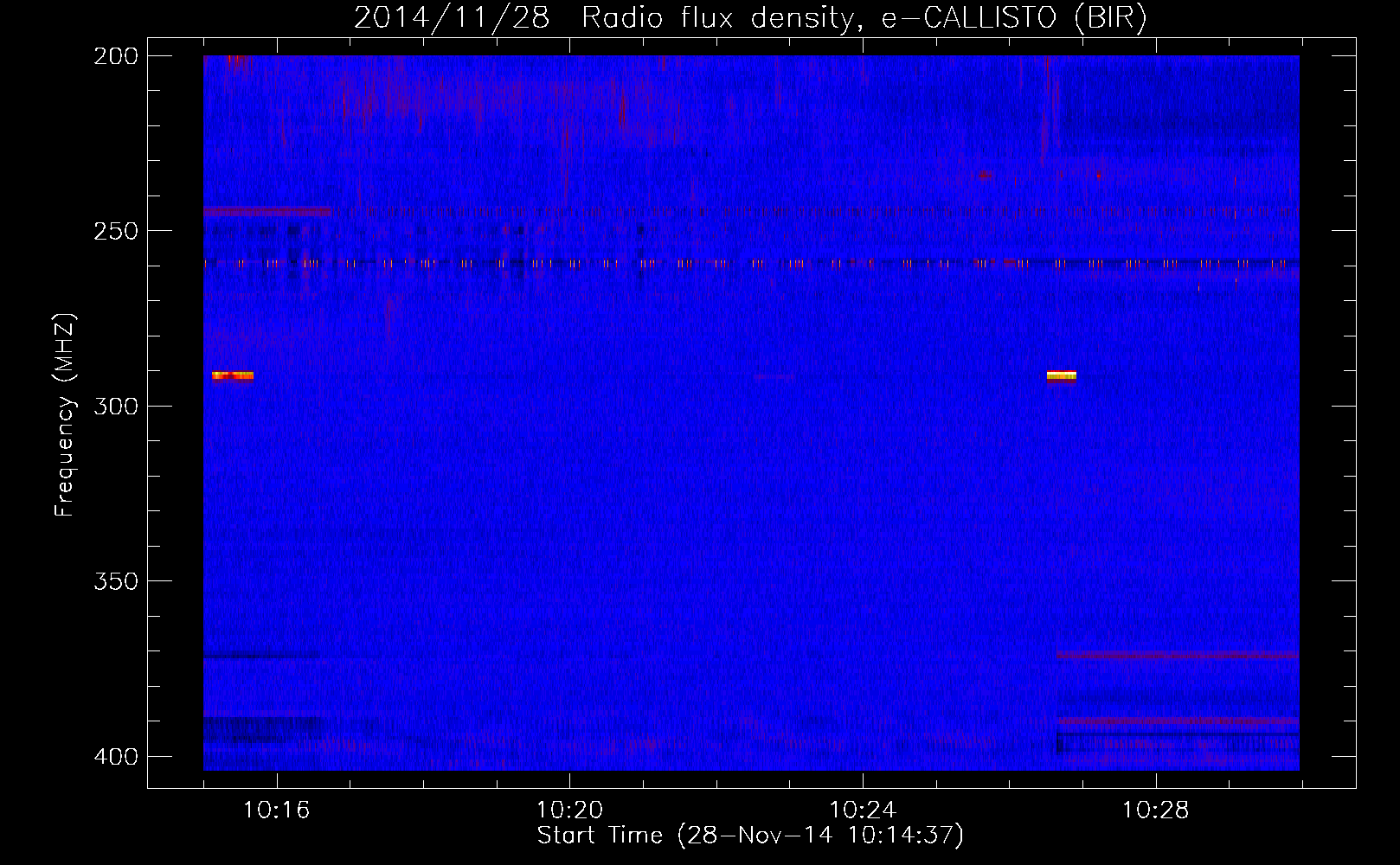Viewport: 1400px width, 865px height.
Task: Click the red band at 390 MHz near 10:28
Action: [x=1178, y=721]
